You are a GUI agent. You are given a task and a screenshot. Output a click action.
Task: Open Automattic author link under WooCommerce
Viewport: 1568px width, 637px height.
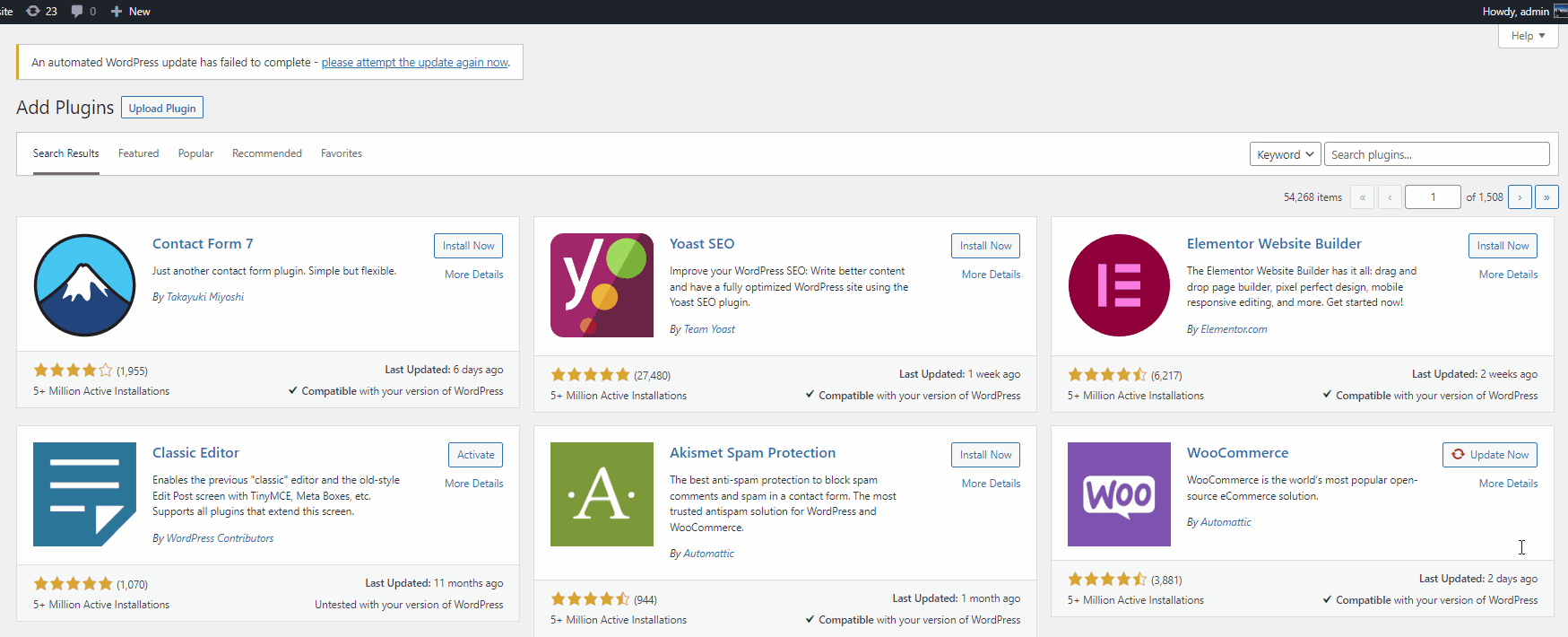coord(1226,522)
